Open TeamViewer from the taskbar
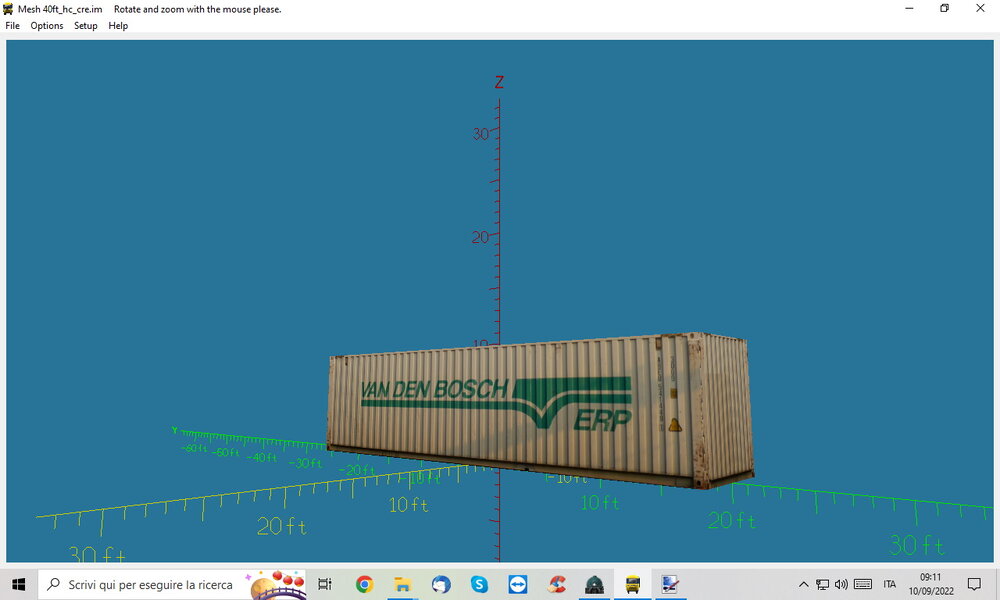This screenshot has height=600, width=1000. tap(517, 584)
